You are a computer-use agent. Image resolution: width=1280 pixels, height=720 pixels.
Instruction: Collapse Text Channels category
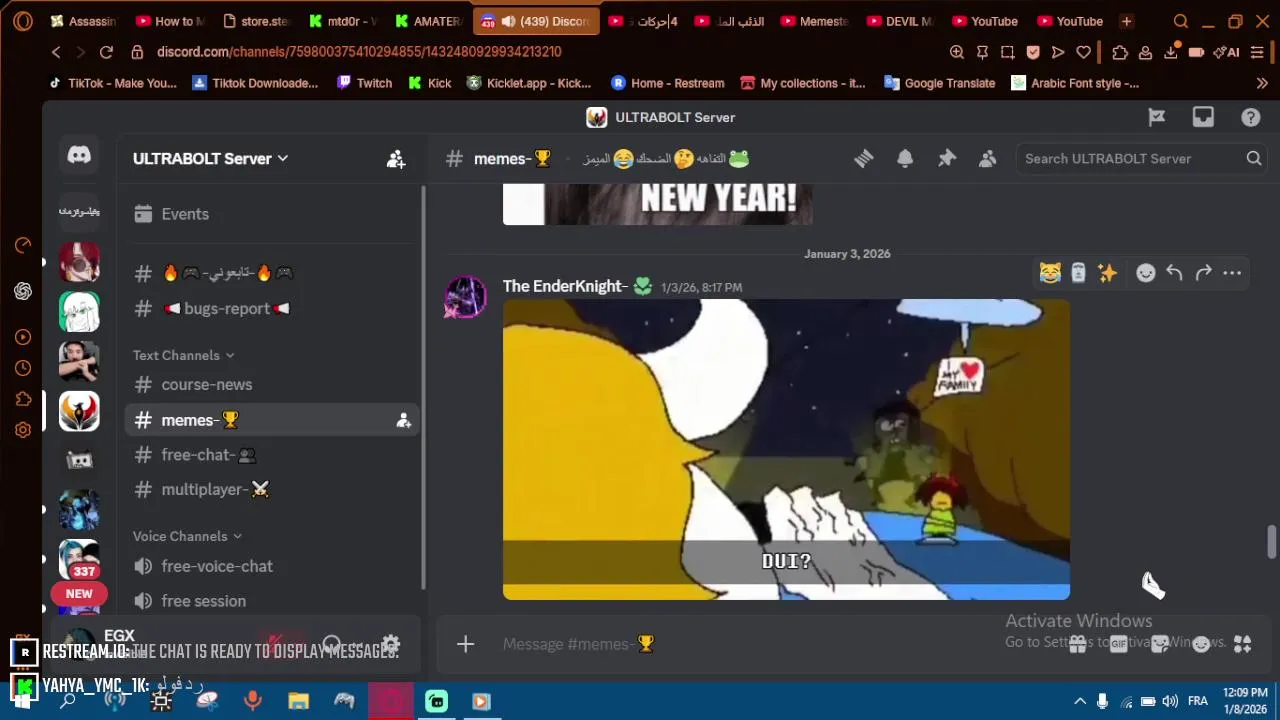point(183,355)
